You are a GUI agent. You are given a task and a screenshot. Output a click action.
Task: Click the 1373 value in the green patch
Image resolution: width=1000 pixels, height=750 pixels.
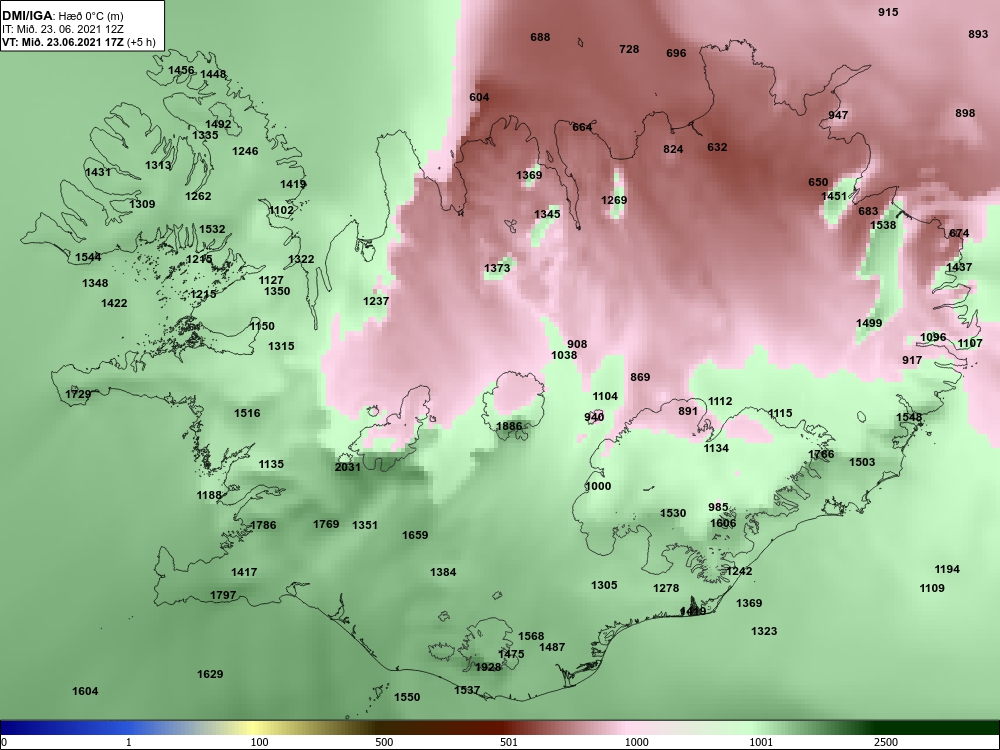[x=497, y=268]
